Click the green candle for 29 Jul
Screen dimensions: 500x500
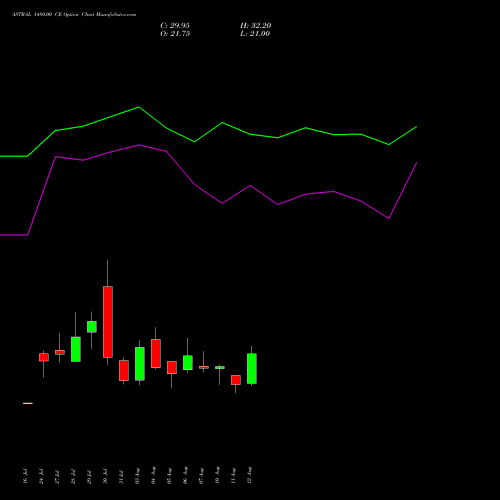(92, 327)
